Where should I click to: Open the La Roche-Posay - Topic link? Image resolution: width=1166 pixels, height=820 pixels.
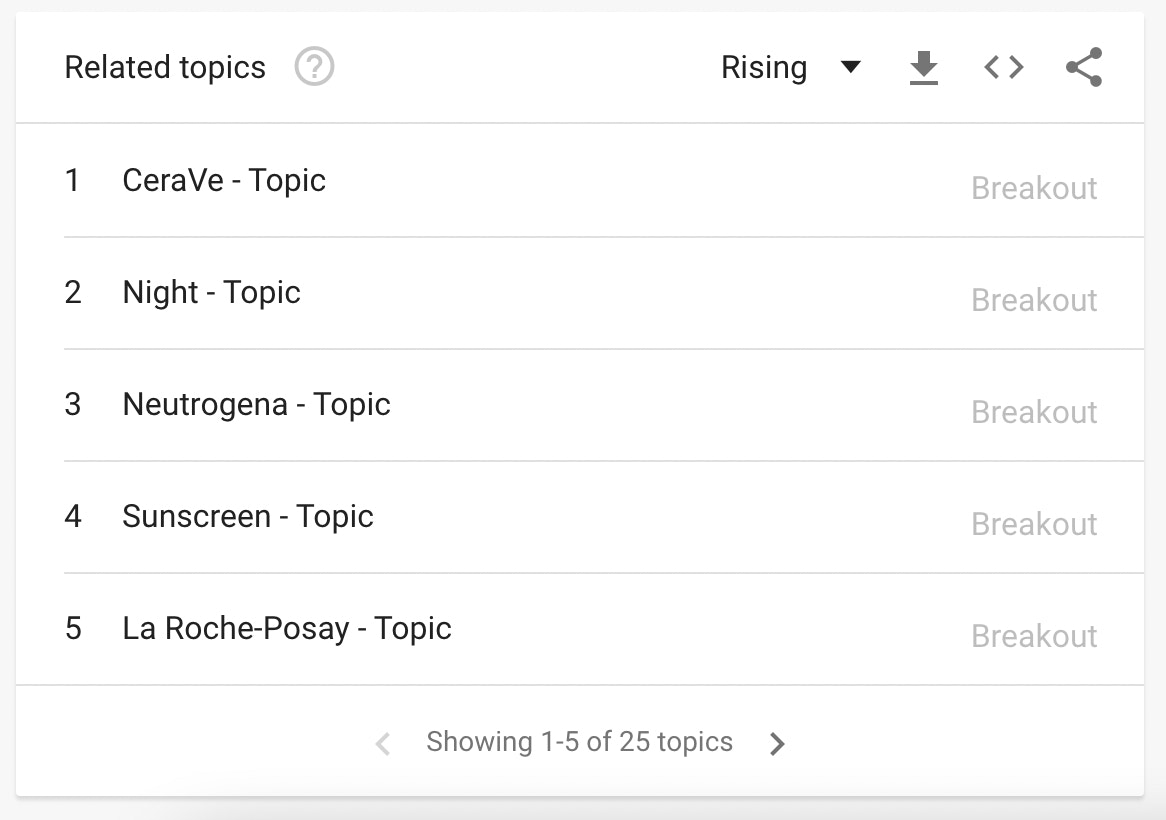(x=287, y=629)
